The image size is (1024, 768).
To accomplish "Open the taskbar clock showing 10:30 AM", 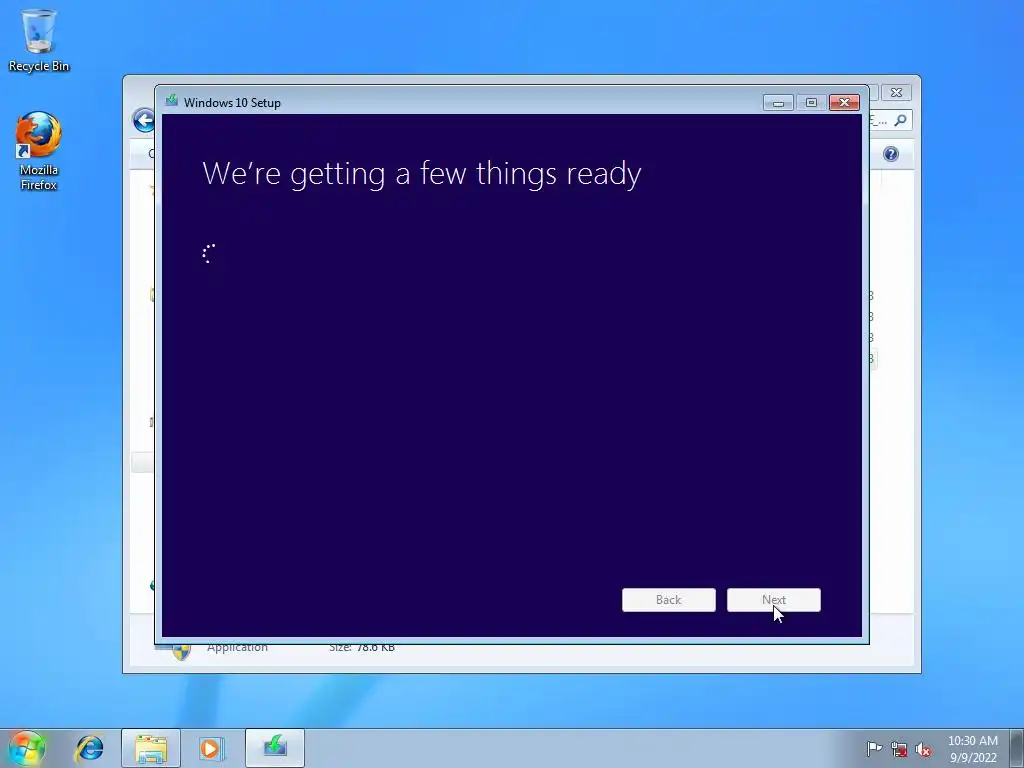I will click(x=972, y=749).
